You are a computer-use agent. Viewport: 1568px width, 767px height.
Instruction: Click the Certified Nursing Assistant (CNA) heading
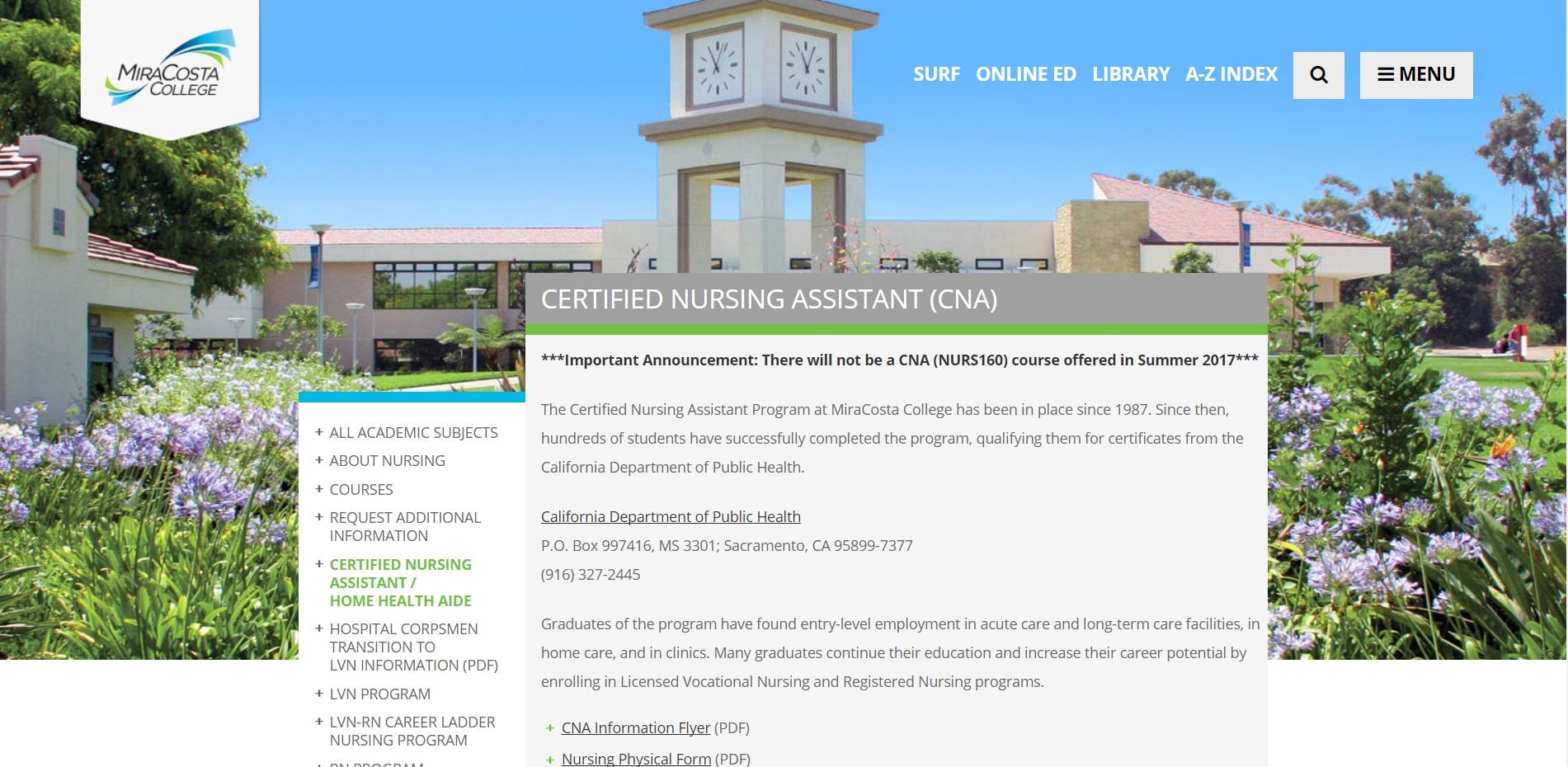[x=769, y=299]
